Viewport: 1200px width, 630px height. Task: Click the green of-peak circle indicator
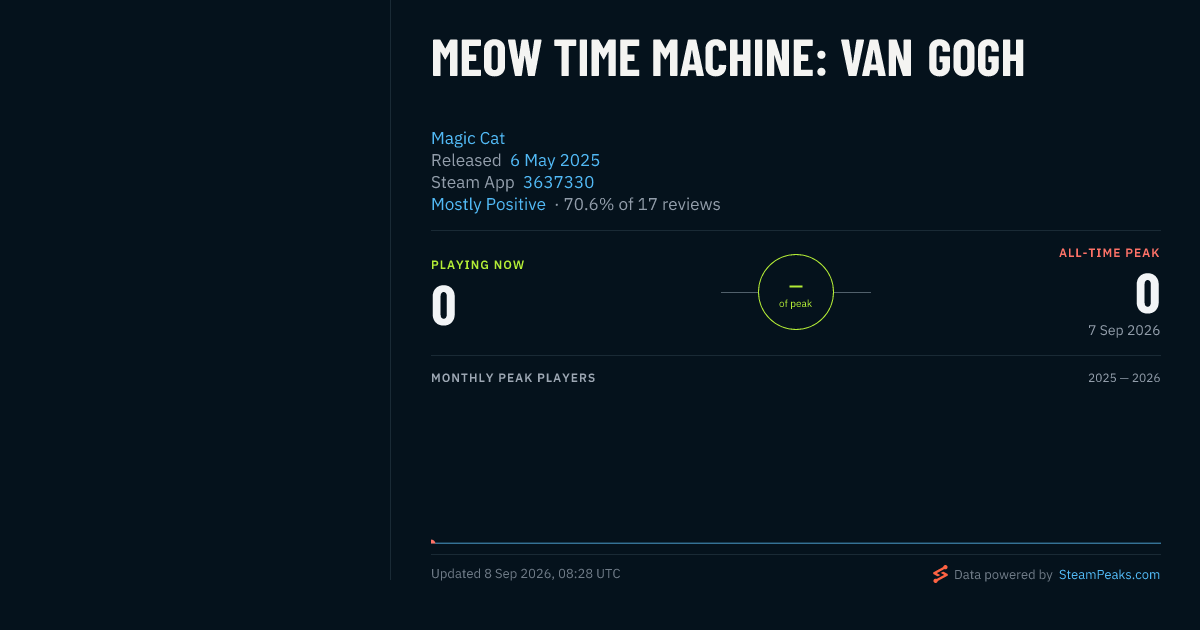[796, 292]
